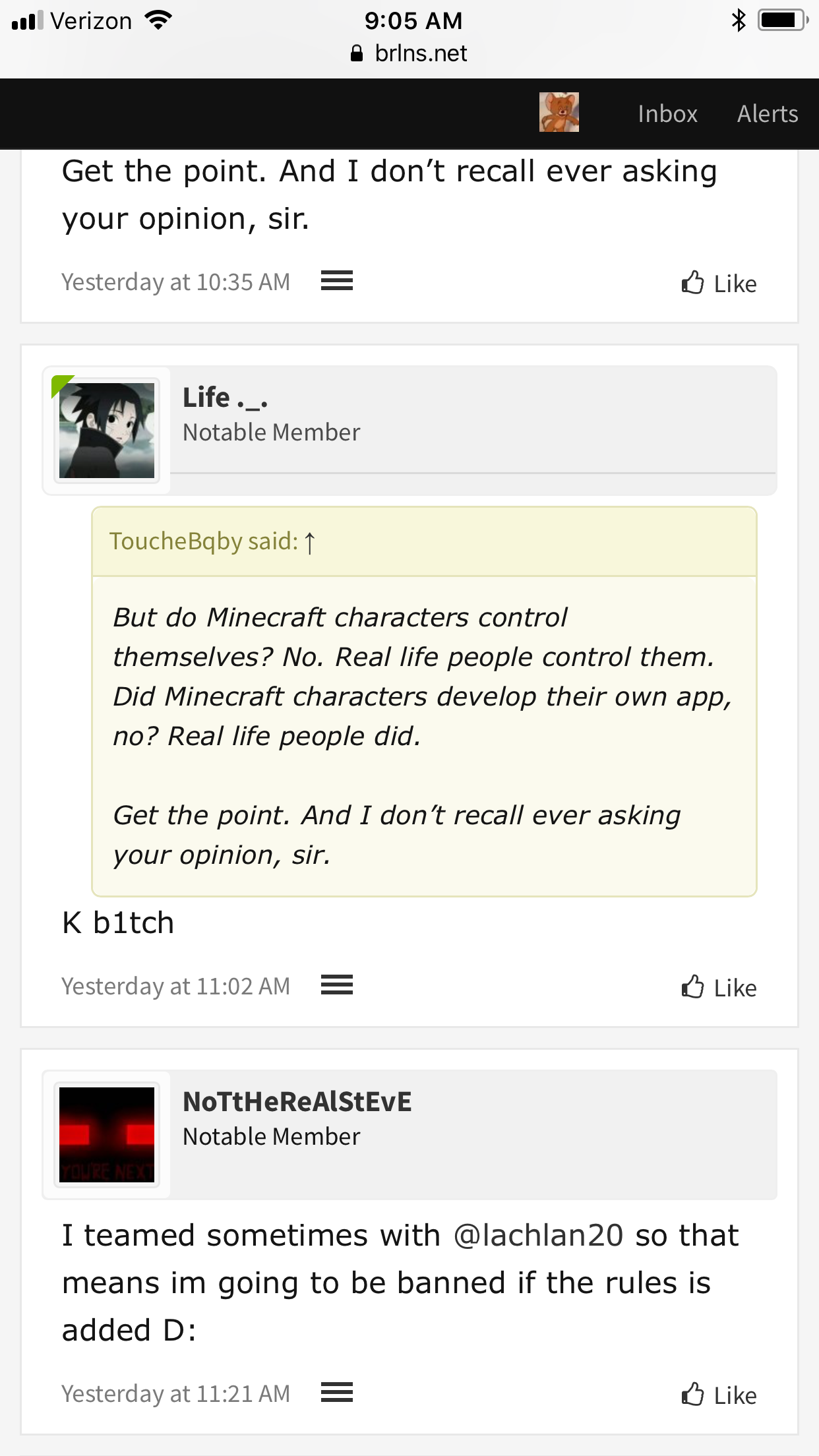Open post options menu beside 10:35 AM timestamp
This screenshot has width=819, height=1456.
tap(337, 281)
